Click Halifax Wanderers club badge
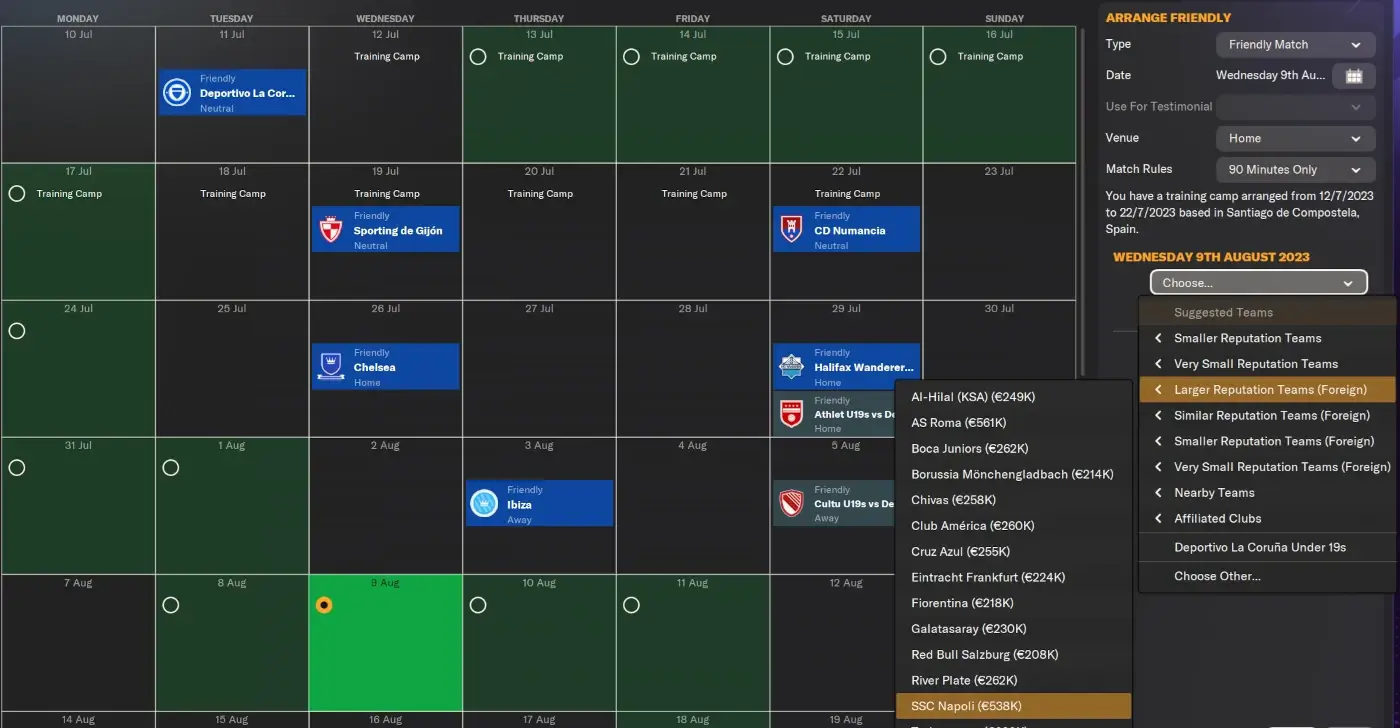This screenshot has height=728, width=1400. (x=791, y=367)
